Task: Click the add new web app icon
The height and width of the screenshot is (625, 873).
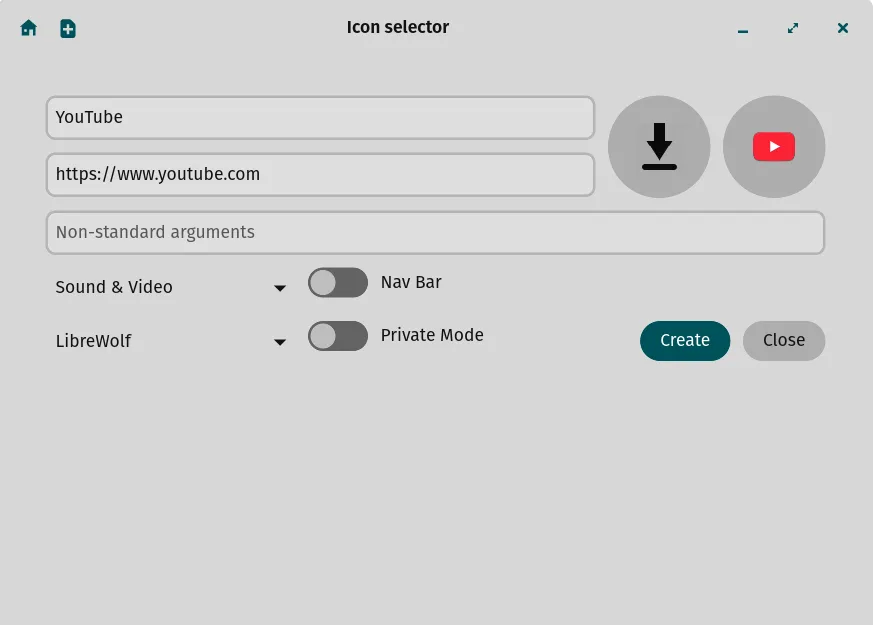Action: tap(68, 28)
